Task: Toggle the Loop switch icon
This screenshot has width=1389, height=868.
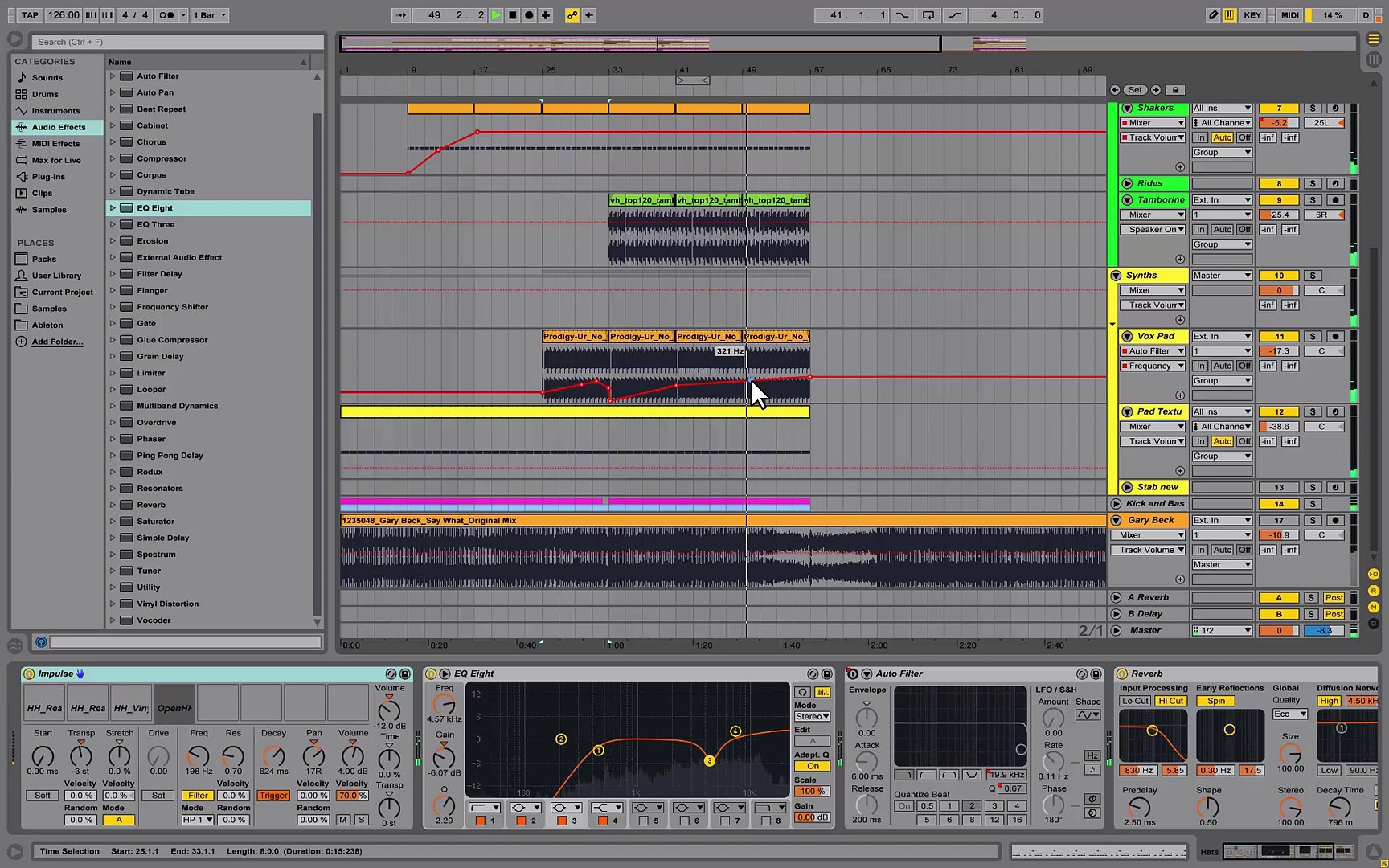Action: (928, 15)
